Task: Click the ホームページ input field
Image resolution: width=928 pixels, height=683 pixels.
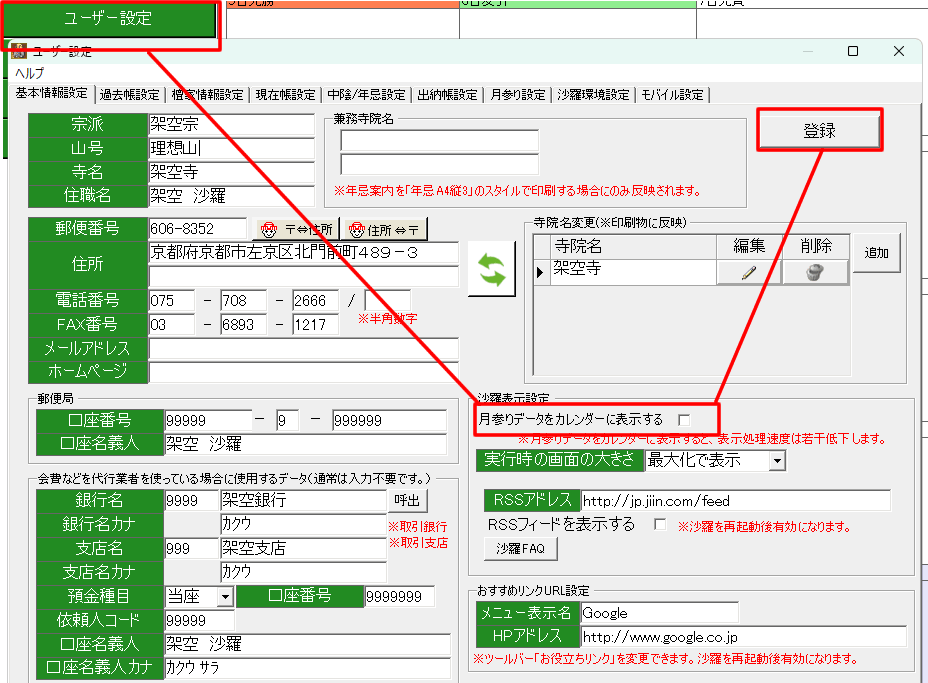Action: point(303,372)
